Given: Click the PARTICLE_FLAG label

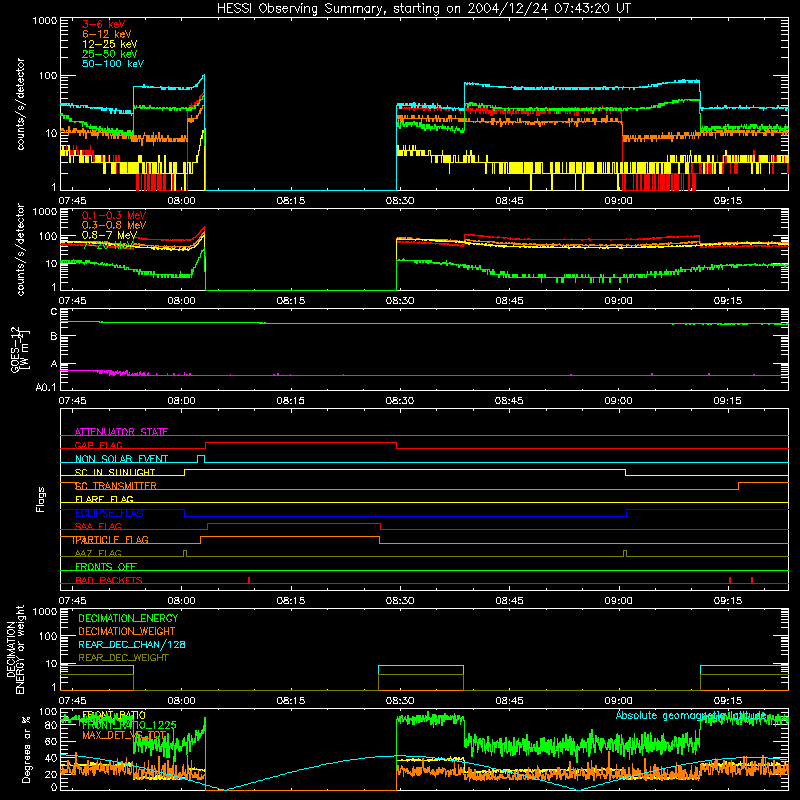Looking at the screenshot, I should coord(111,540).
